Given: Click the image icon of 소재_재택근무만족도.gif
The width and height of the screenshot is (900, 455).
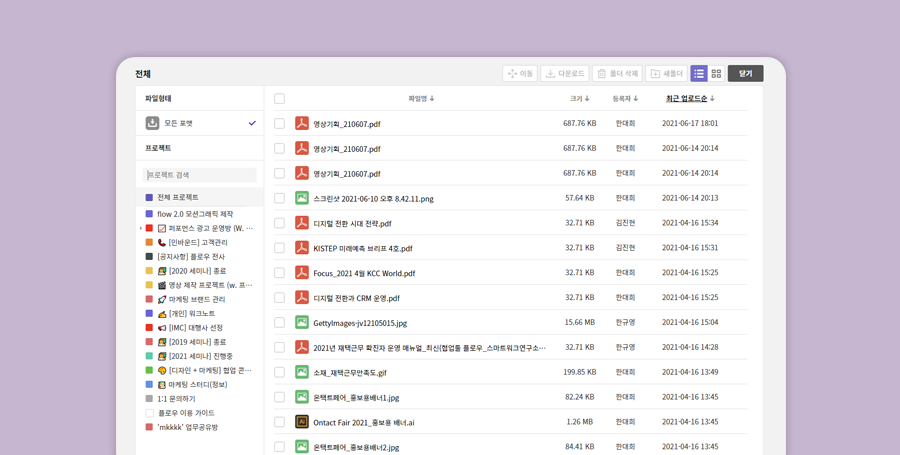Looking at the screenshot, I should point(301,372).
